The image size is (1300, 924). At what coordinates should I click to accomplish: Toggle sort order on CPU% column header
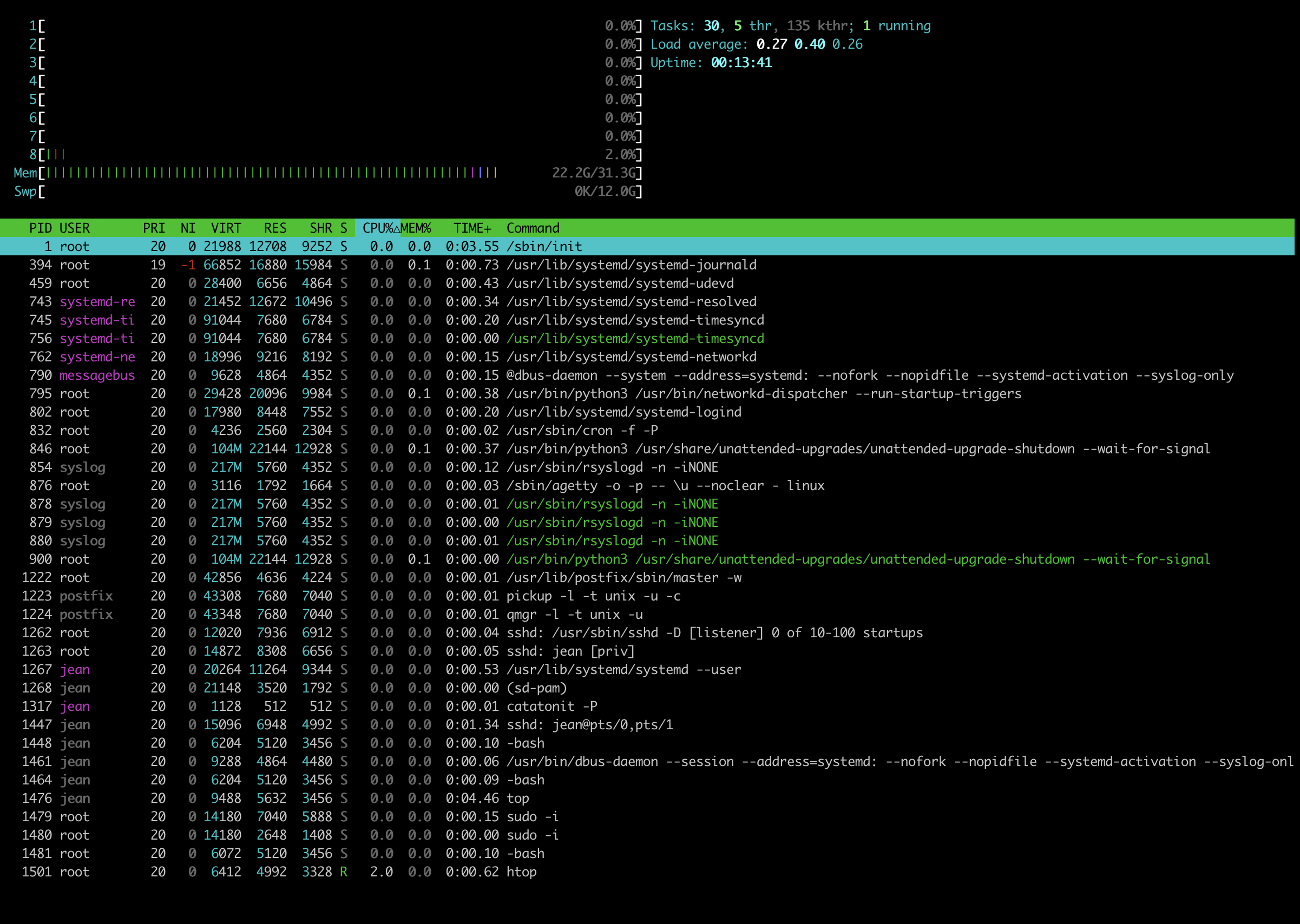pyautogui.click(x=378, y=228)
